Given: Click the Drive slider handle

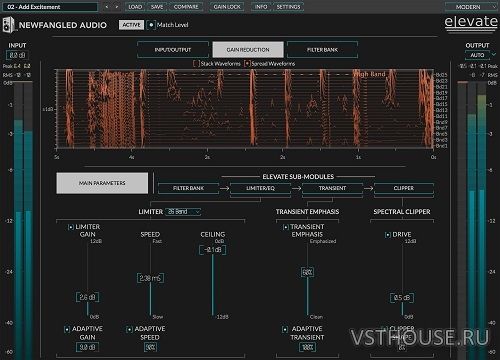Looking at the screenshot, I should point(402,298).
